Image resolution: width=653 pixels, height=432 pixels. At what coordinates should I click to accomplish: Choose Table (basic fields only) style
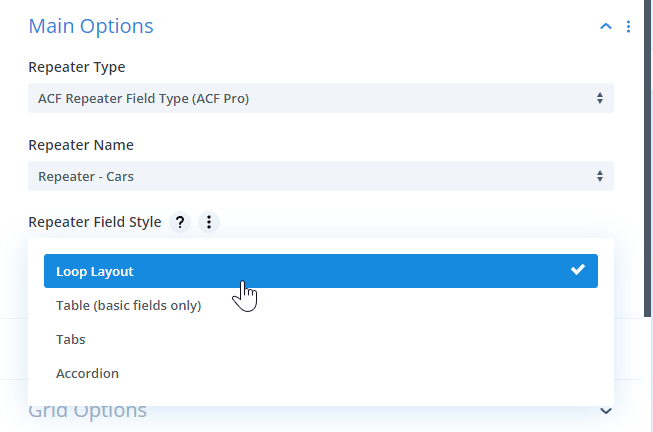(129, 305)
